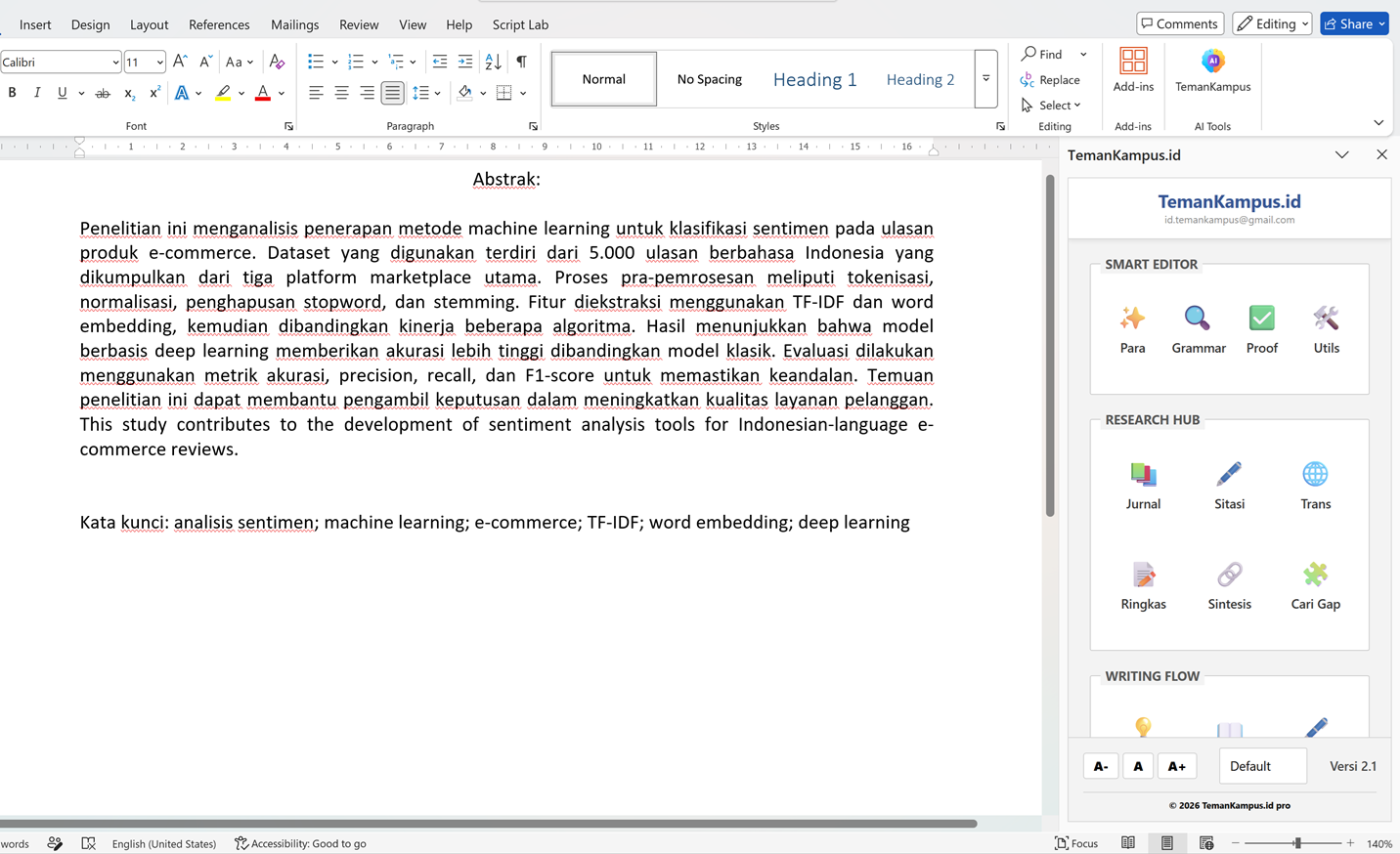Open the font size dropdown
Screen dimensions: 1400x854
pyautogui.click(x=159, y=63)
